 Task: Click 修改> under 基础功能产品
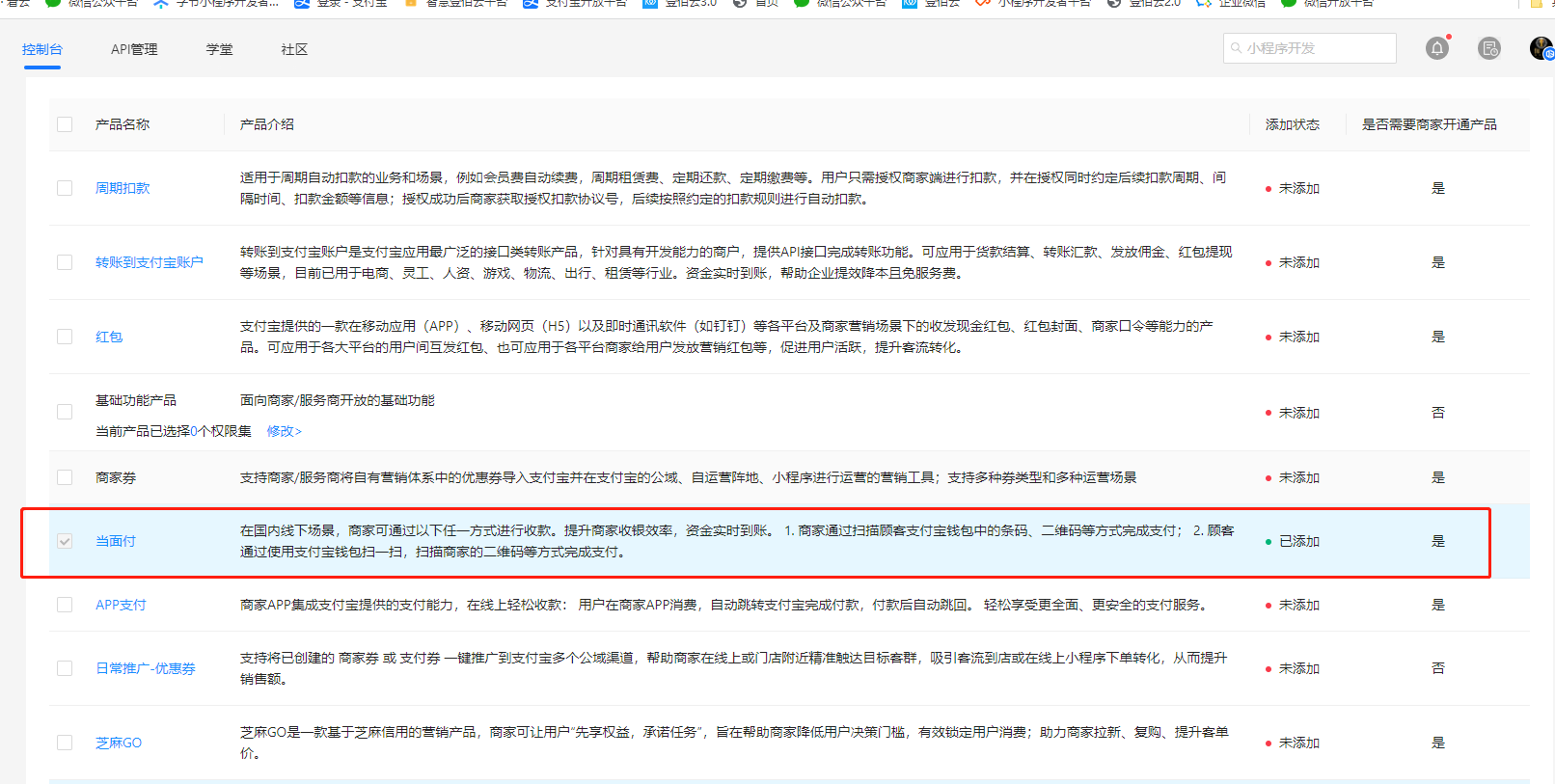click(x=285, y=431)
